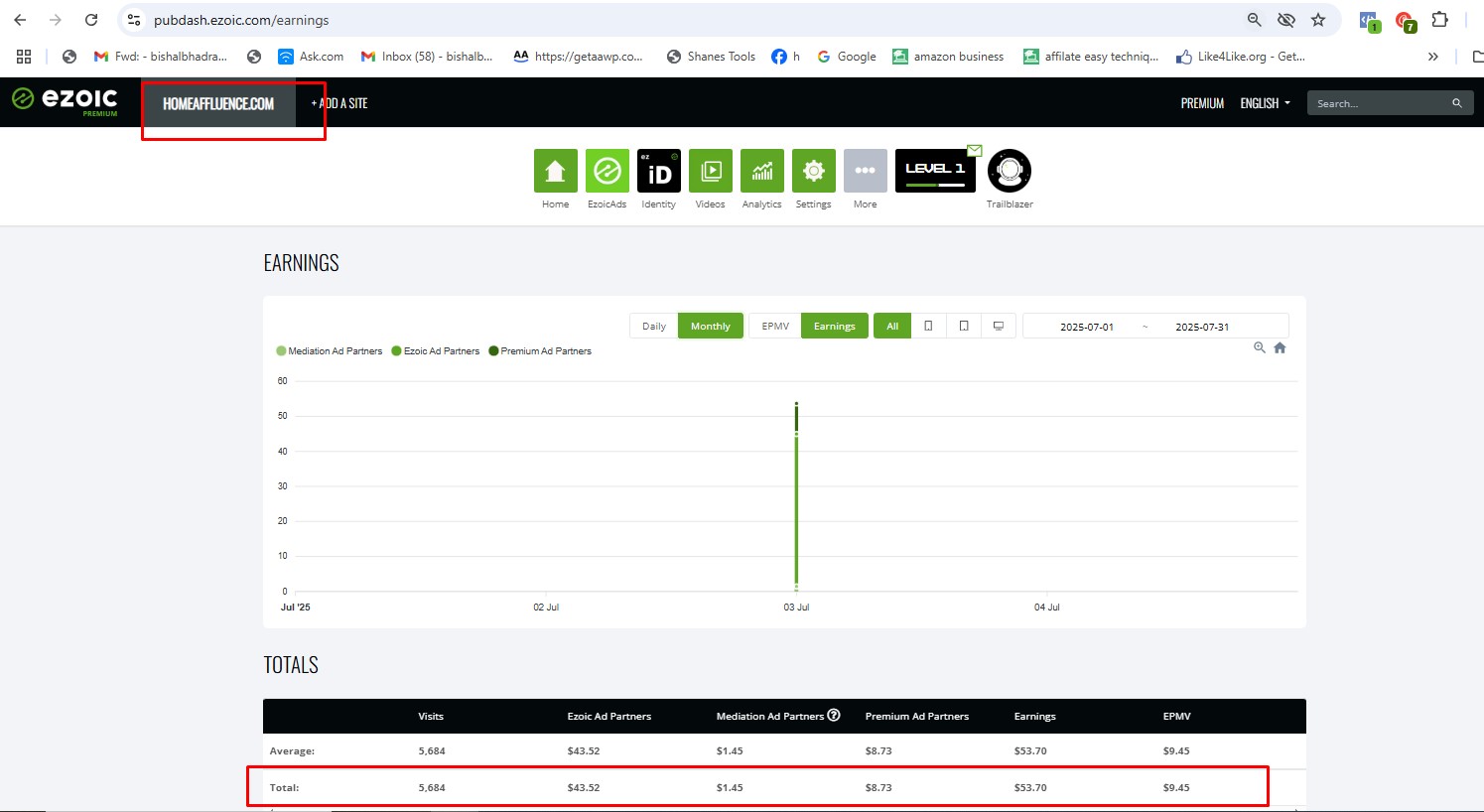Viewport: 1484px width, 812px height.
Task: Click the browser forward arrow
Action: [x=56, y=20]
